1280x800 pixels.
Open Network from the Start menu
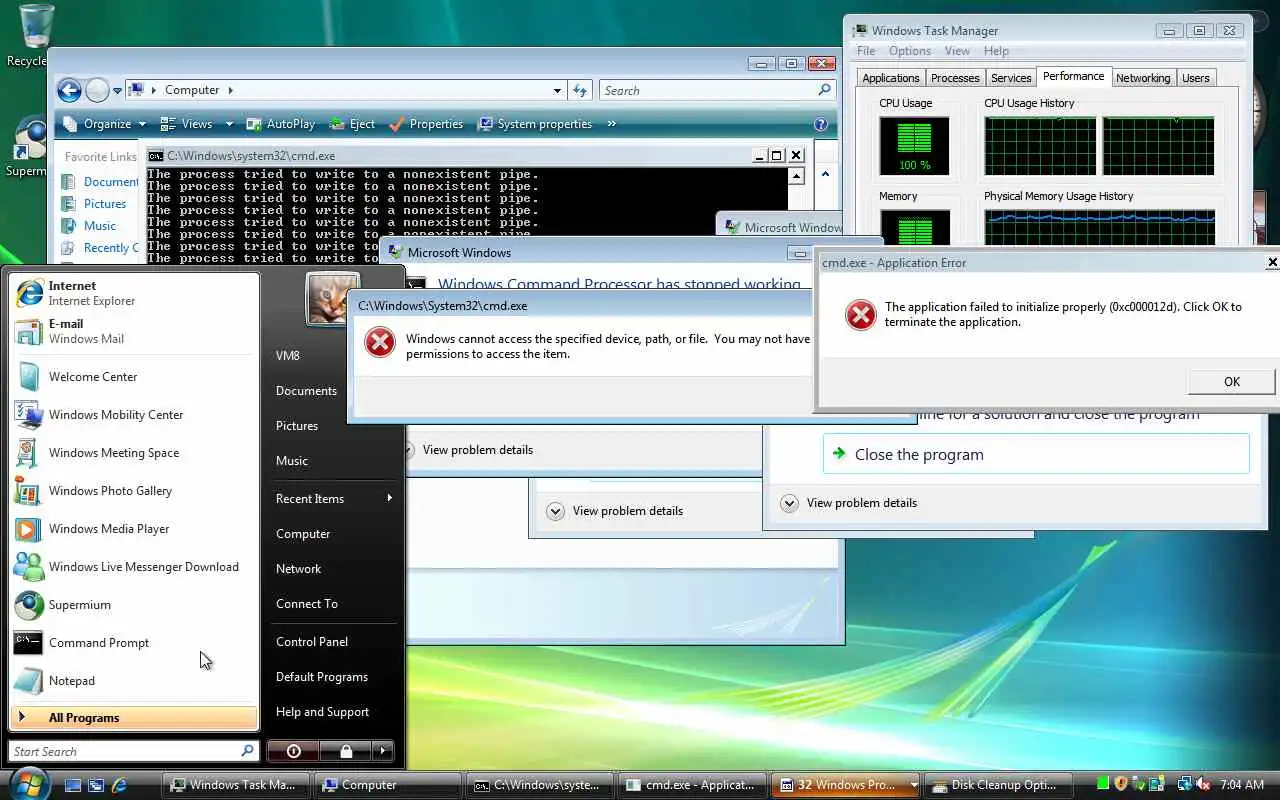pyautogui.click(x=298, y=569)
